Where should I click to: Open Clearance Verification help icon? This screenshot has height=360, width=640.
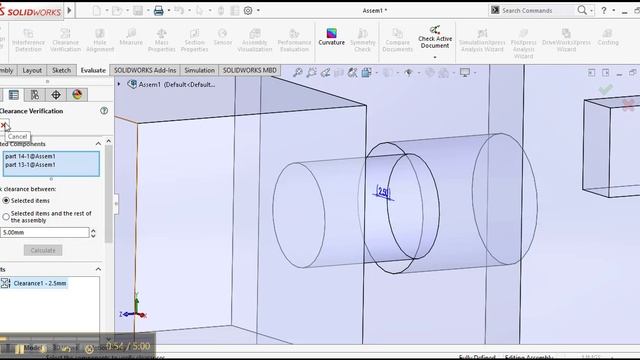[x=104, y=111]
